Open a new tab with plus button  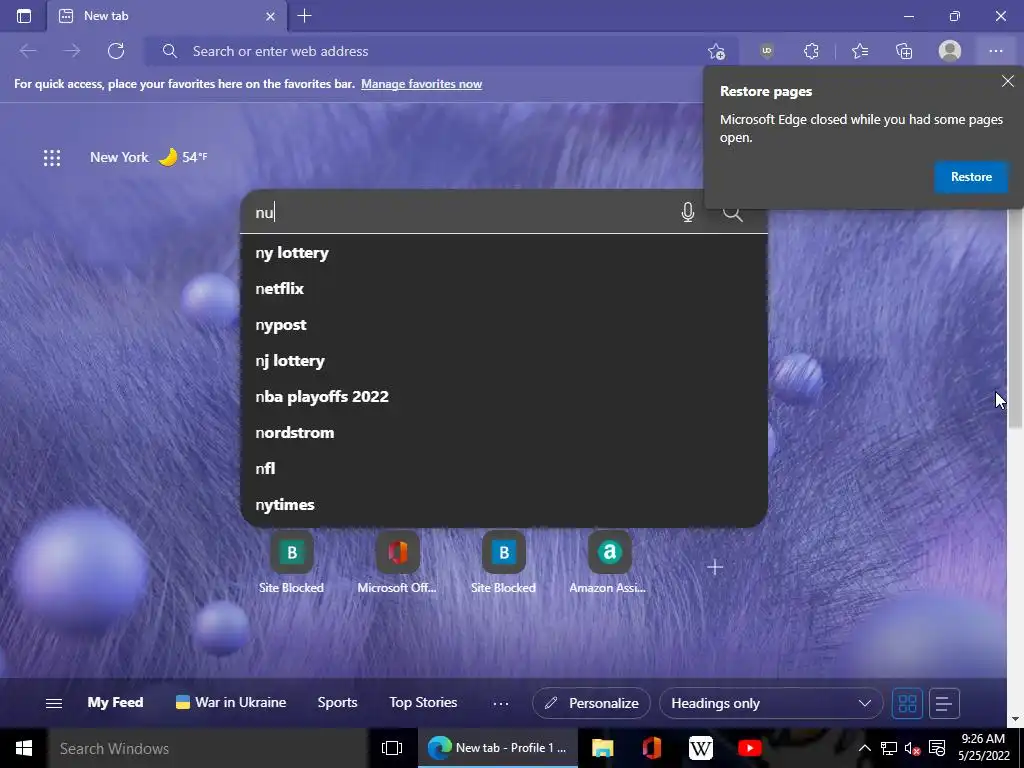[x=304, y=16]
